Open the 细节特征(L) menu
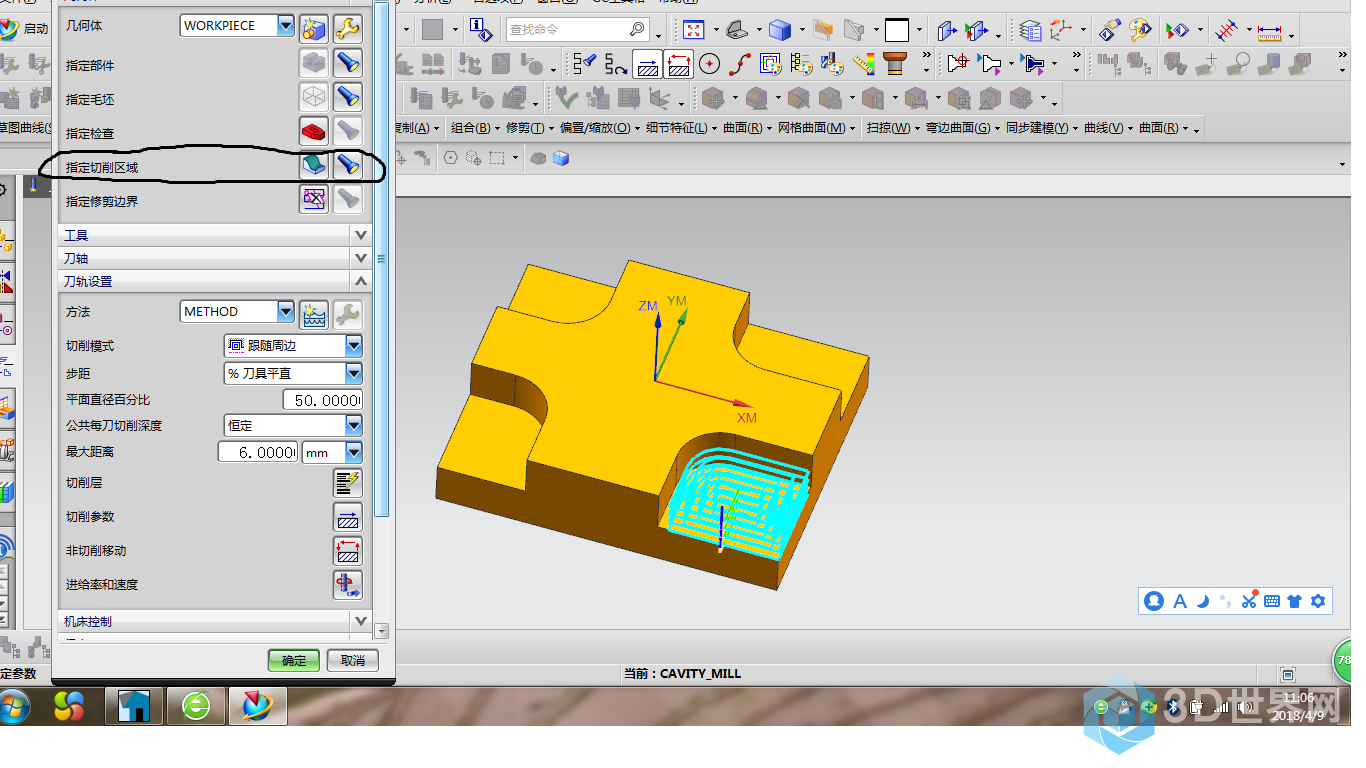The image size is (1366, 768). coord(681,128)
